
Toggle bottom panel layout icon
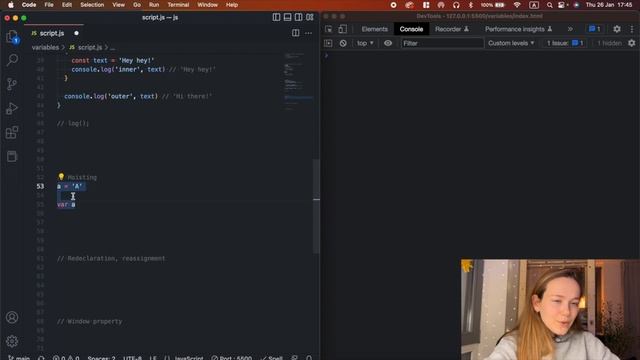tap(287, 17)
